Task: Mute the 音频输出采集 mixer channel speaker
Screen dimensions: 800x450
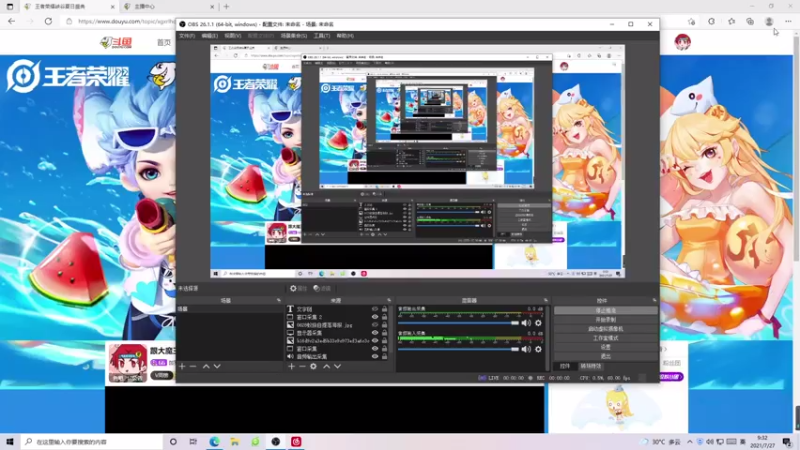Action: [x=526, y=323]
